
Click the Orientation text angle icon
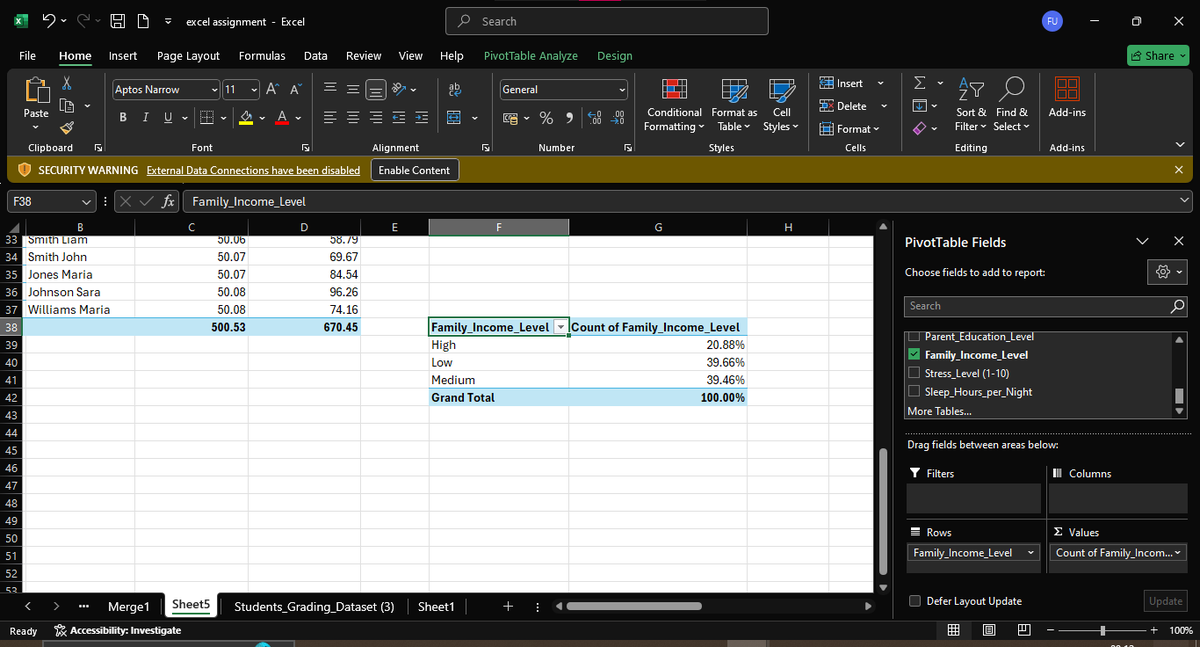400,90
